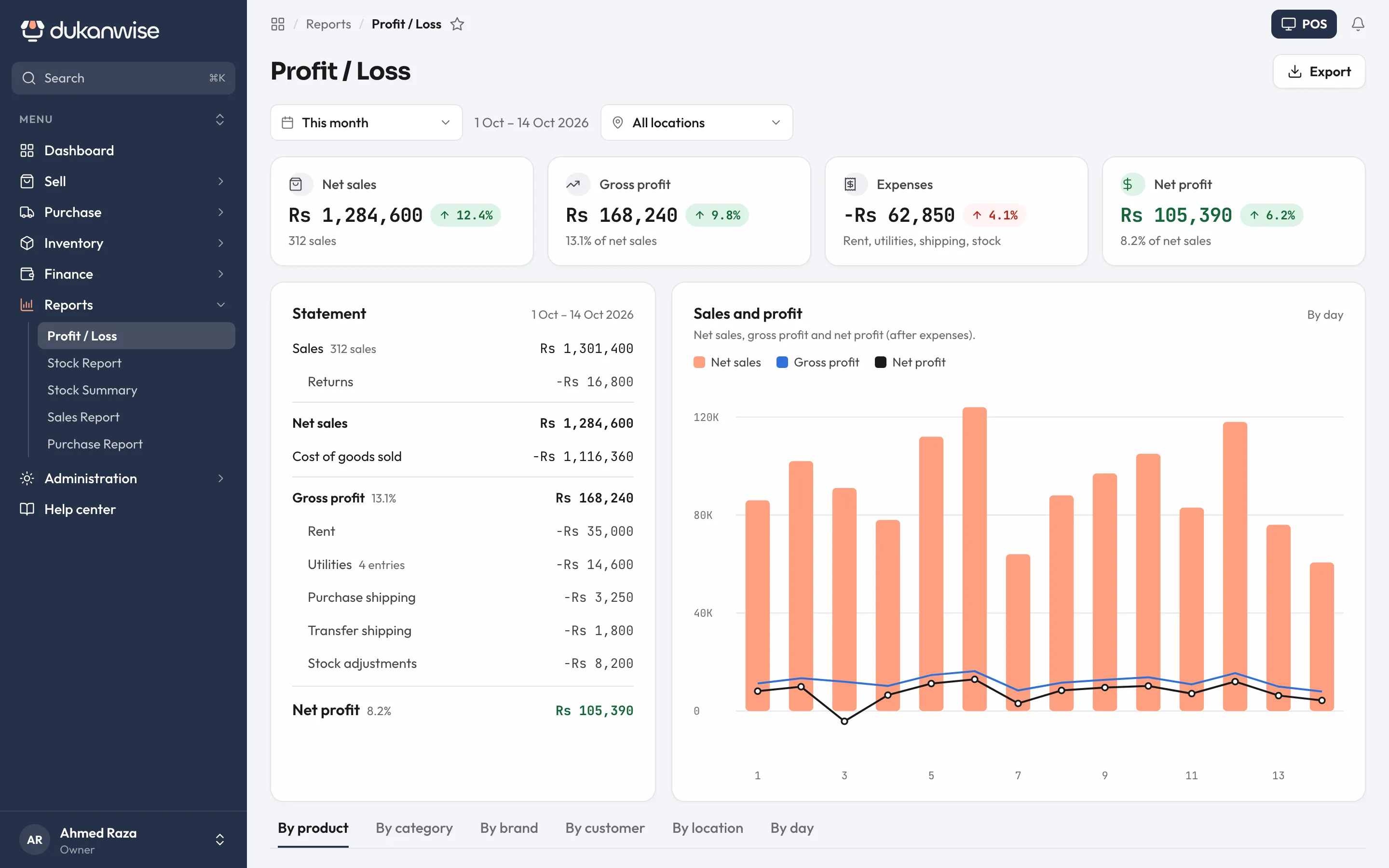Click the Gross profit trend icon
The width and height of the screenshot is (1389, 868).
click(x=573, y=184)
